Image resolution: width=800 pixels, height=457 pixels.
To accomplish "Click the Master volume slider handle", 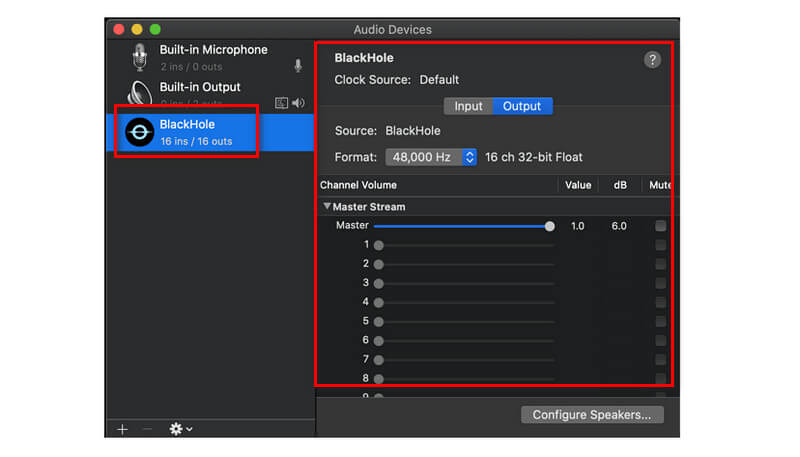I will click(x=549, y=226).
